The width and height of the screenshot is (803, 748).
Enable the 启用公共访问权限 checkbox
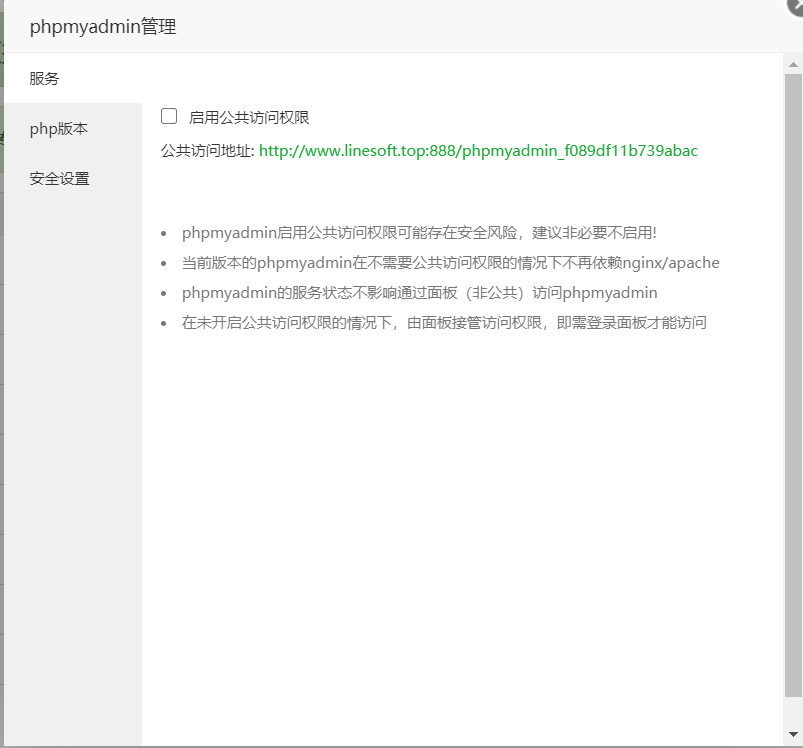169,116
